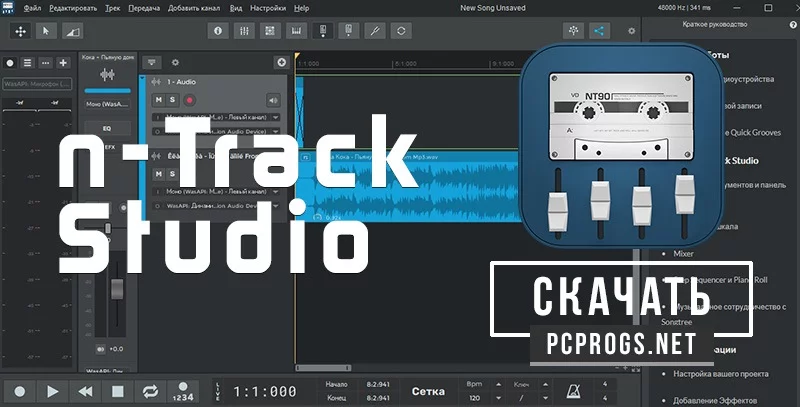Click the Rewind button
The height and width of the screenshot is (407, 800).
[x=85, y=392]
